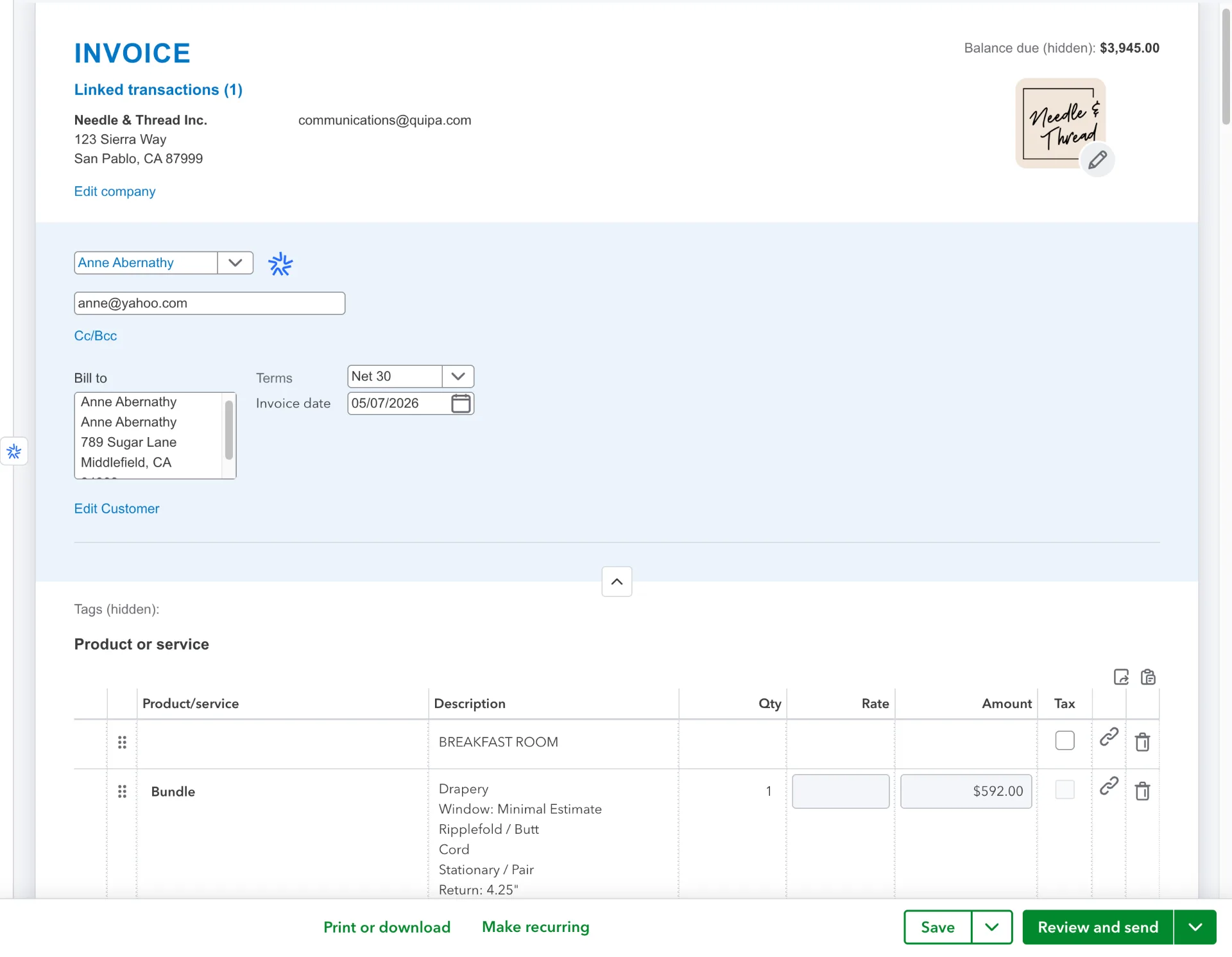The width and height of the screenshot is (1232, 957).
Task: Open the Save options dropdown arrow
Action: tap(992, 927)
